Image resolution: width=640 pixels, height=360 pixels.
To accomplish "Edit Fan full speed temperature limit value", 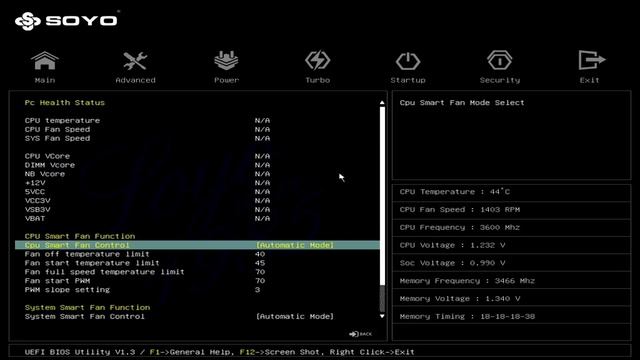I will tap(260, 272).
